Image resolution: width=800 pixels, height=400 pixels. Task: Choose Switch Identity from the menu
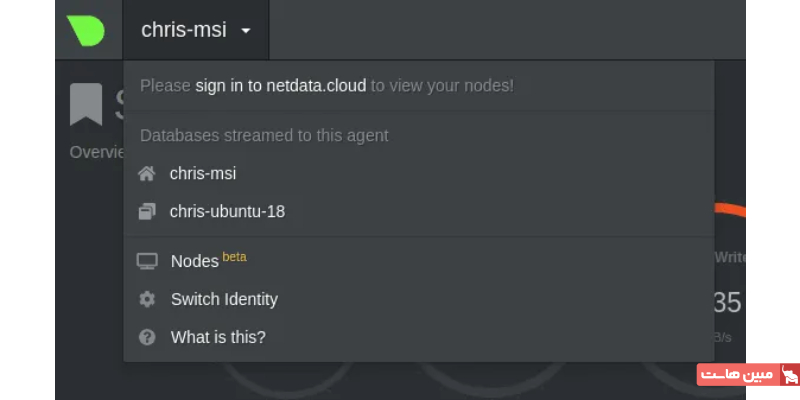224,299
